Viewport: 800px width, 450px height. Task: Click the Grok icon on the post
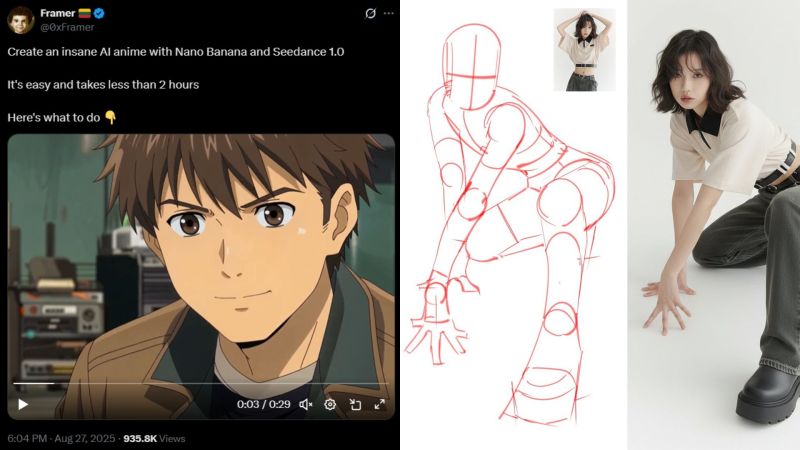pos(370,13)
